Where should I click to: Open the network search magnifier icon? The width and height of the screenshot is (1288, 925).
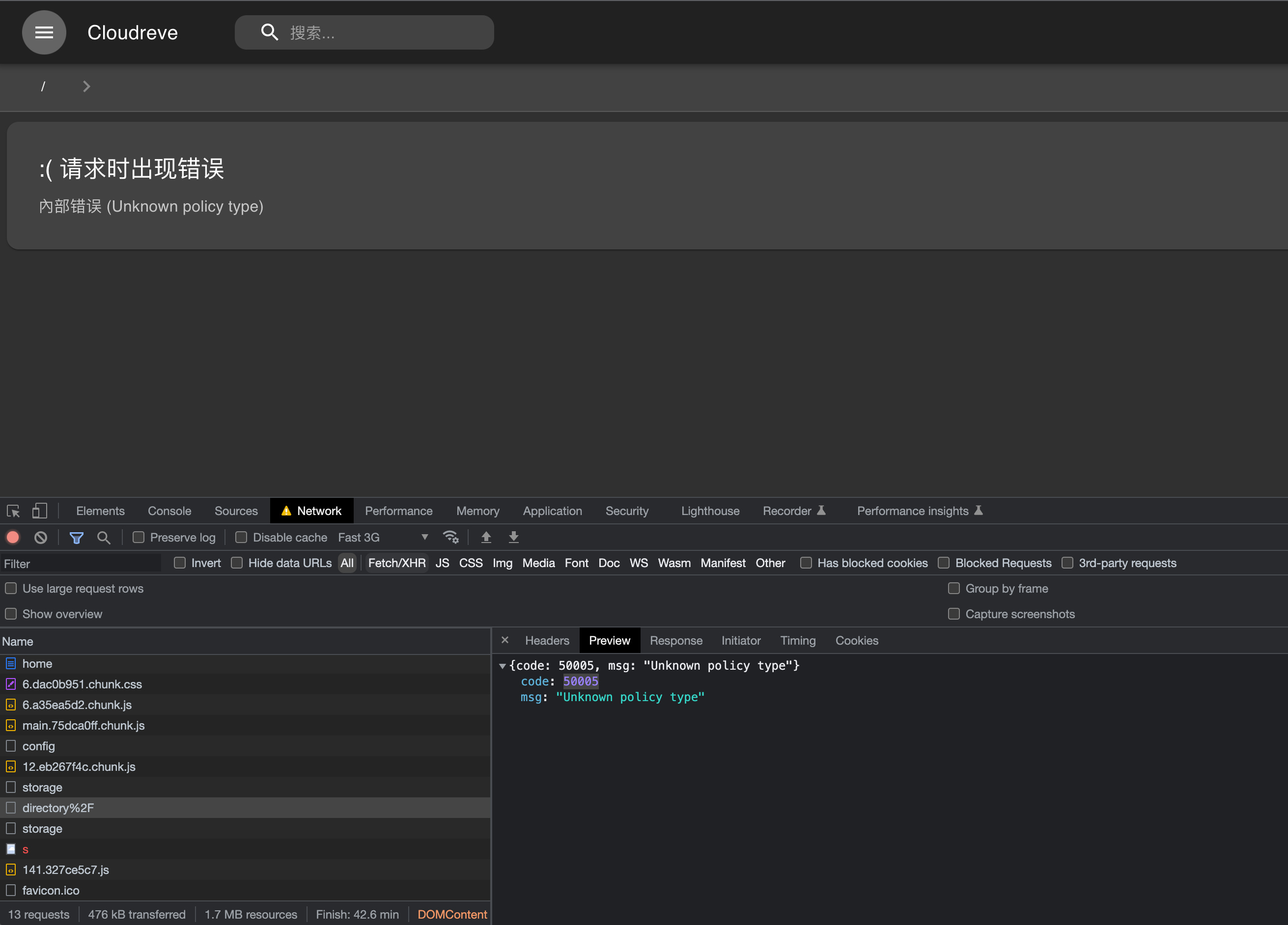click(x=104, y=538)
